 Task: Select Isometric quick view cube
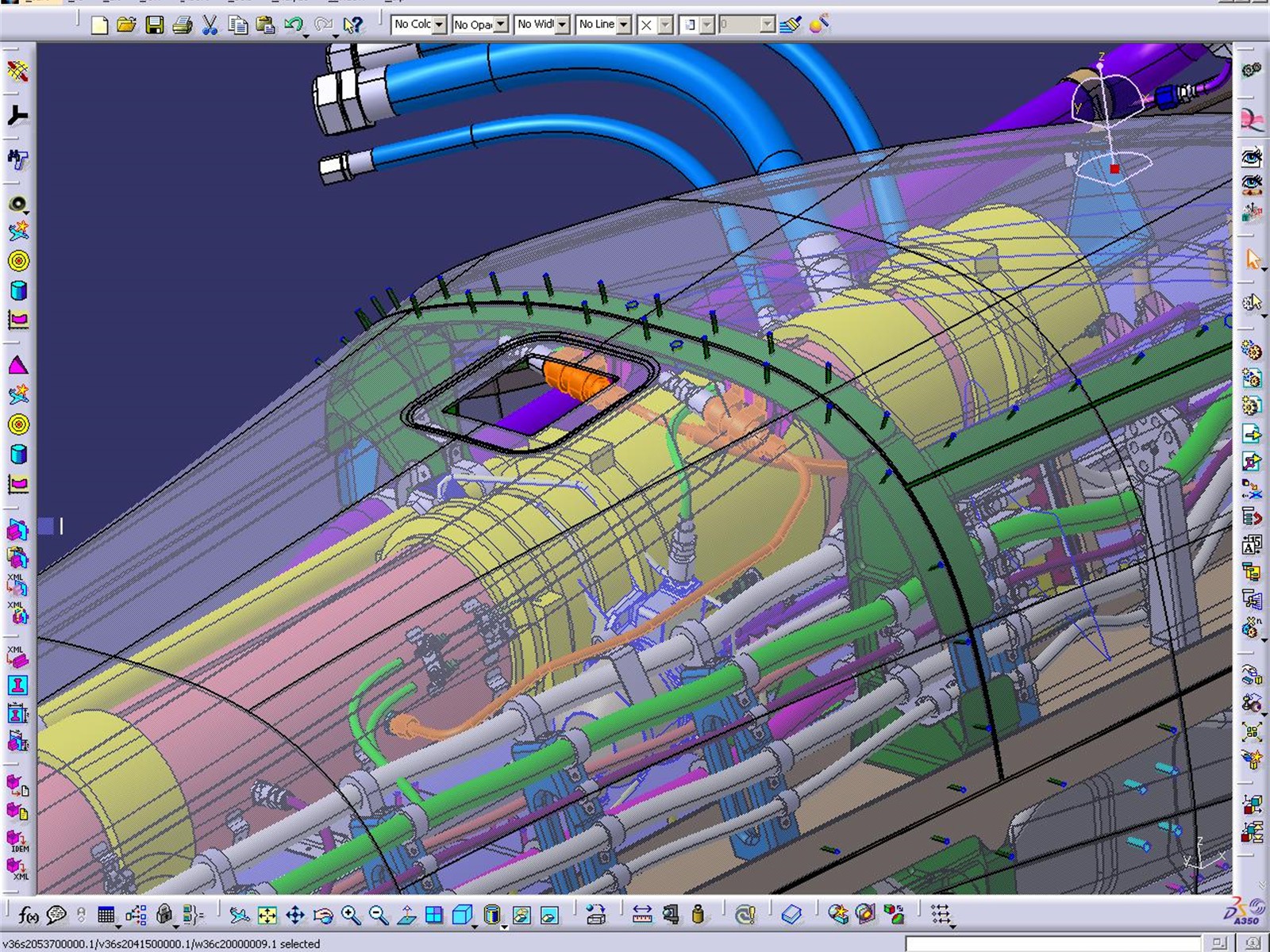(462, 916)
